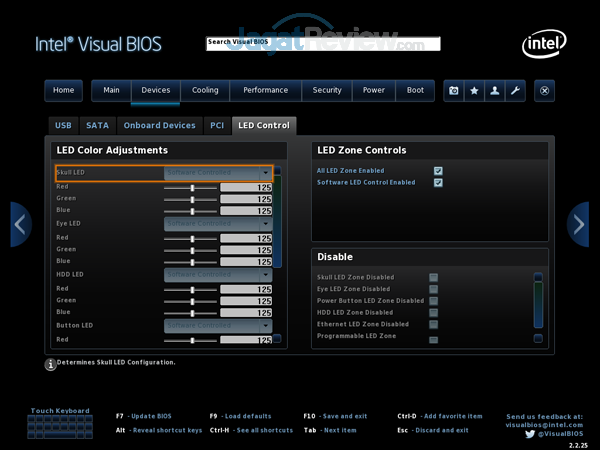600x450 pixels.
Task: Toggle All LED Zone Enabled checkbox
Action: pyautogui.click(x=438, y=171)
